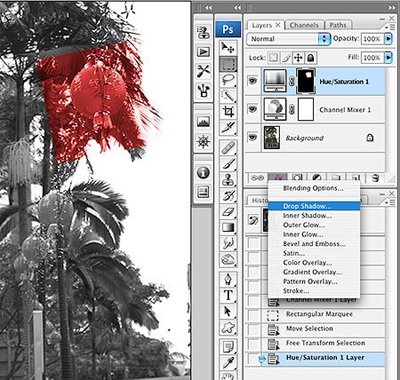Switch to the Channels tab

pyautogui.click(x=304, y=25)
